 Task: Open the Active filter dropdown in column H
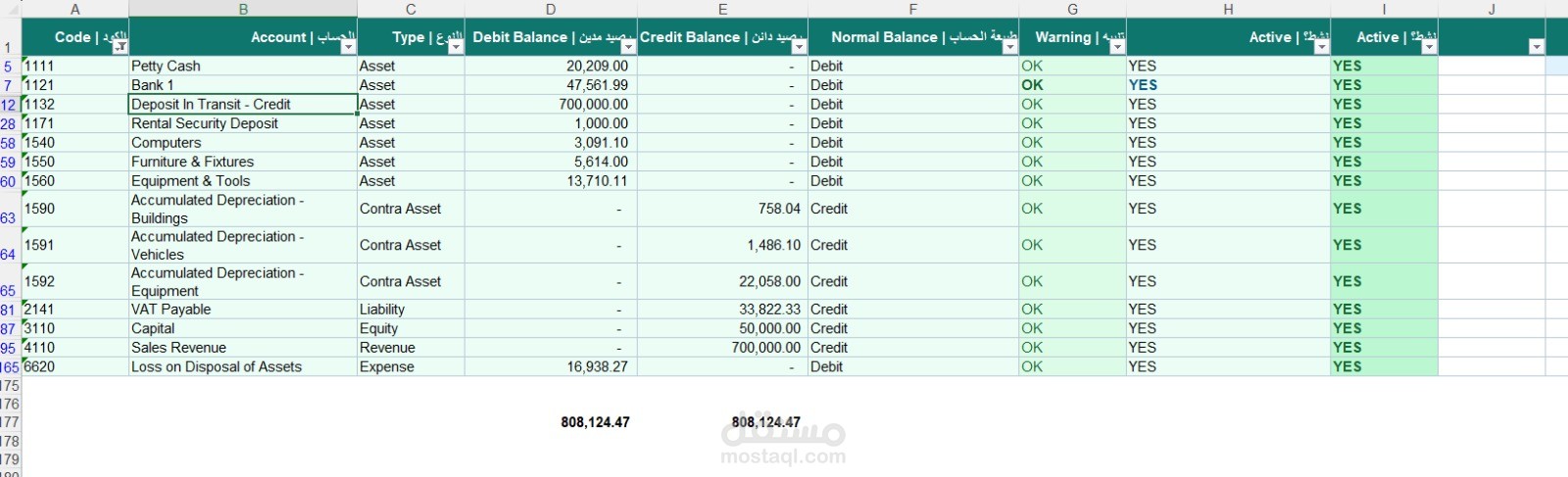click(1321, 47)
